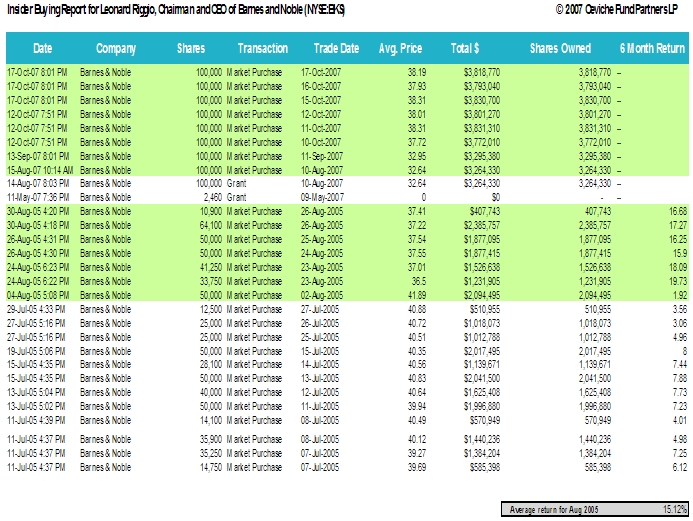Select trade date 15-Oct-2007

[321, 100]
